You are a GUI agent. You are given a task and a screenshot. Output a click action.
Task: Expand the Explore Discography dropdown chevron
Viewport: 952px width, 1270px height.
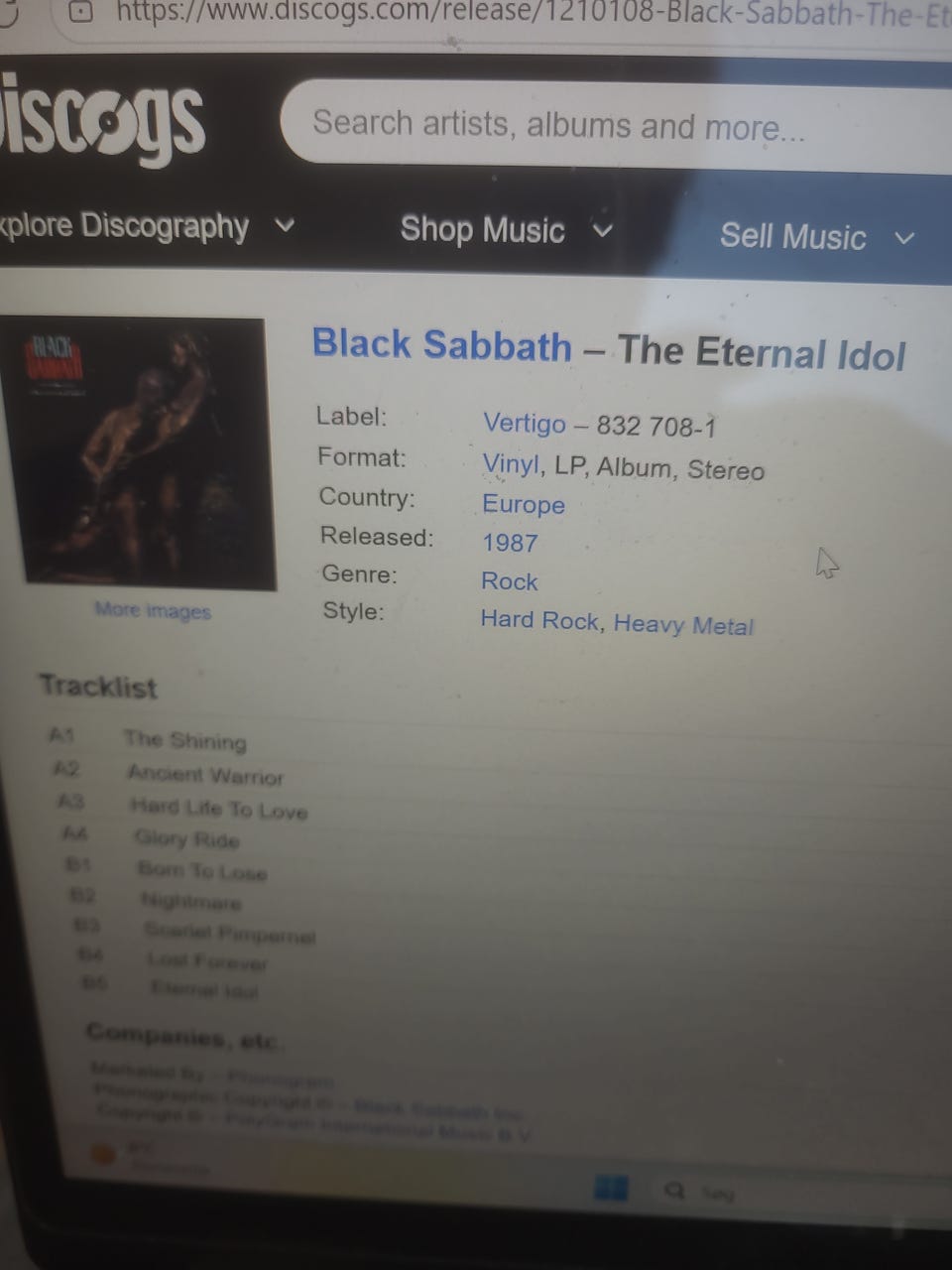pos(285,225)
